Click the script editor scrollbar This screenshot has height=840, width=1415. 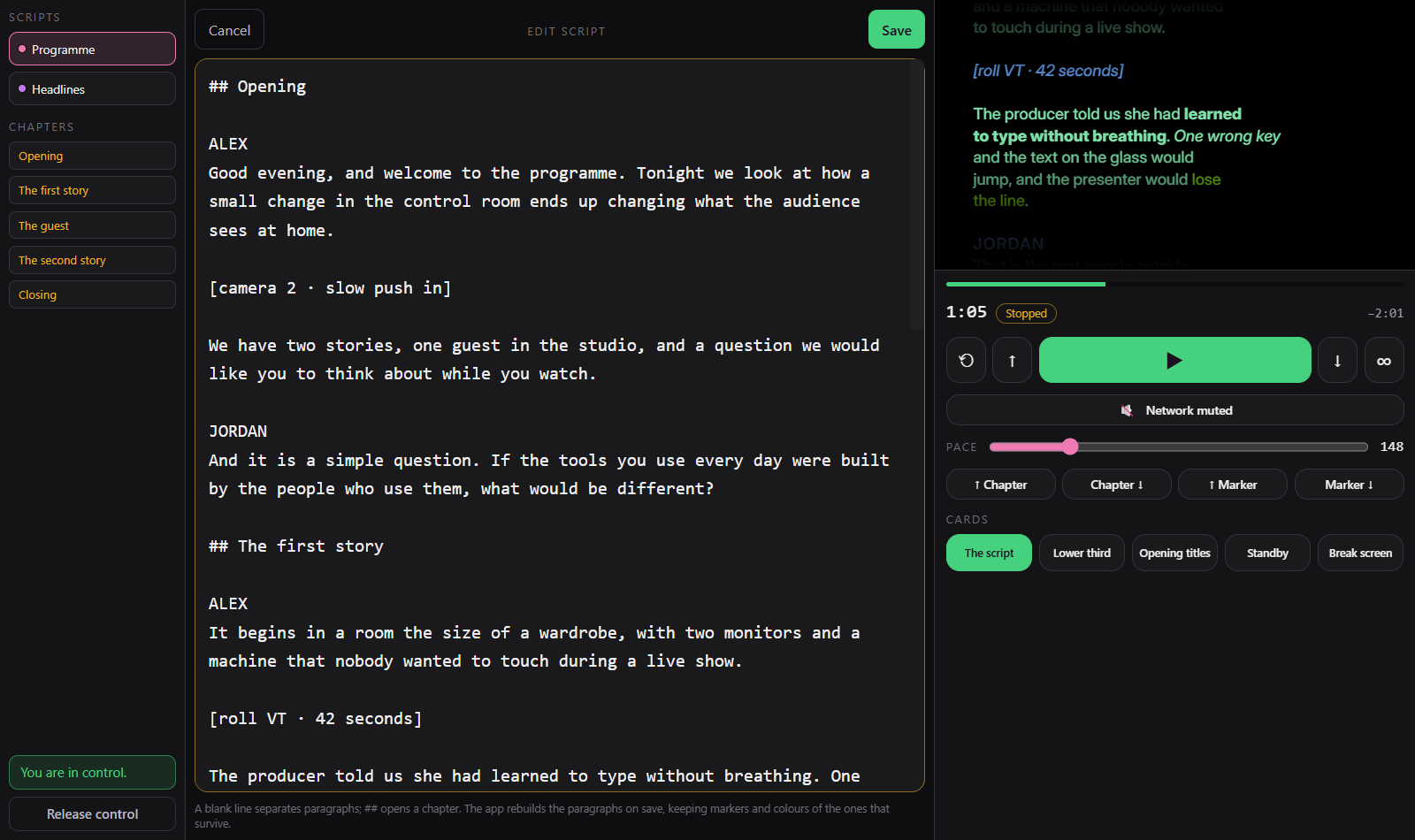pos(917,196)
